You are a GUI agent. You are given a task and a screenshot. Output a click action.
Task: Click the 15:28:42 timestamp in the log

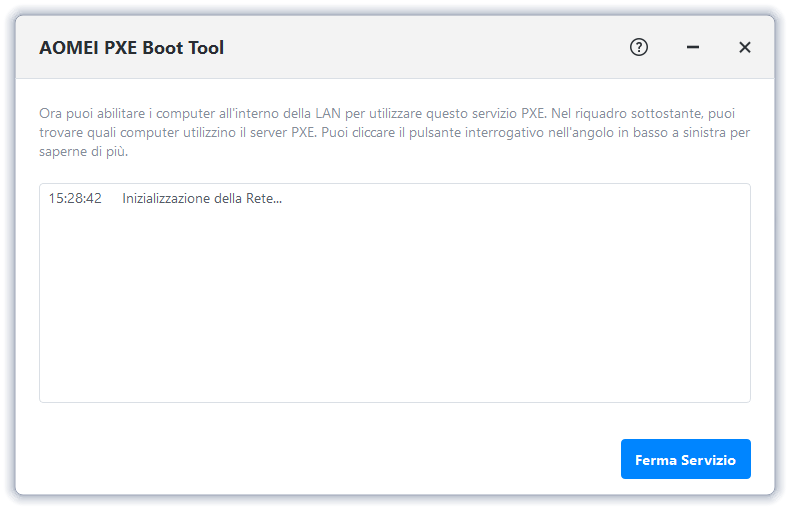click(75, 199)
